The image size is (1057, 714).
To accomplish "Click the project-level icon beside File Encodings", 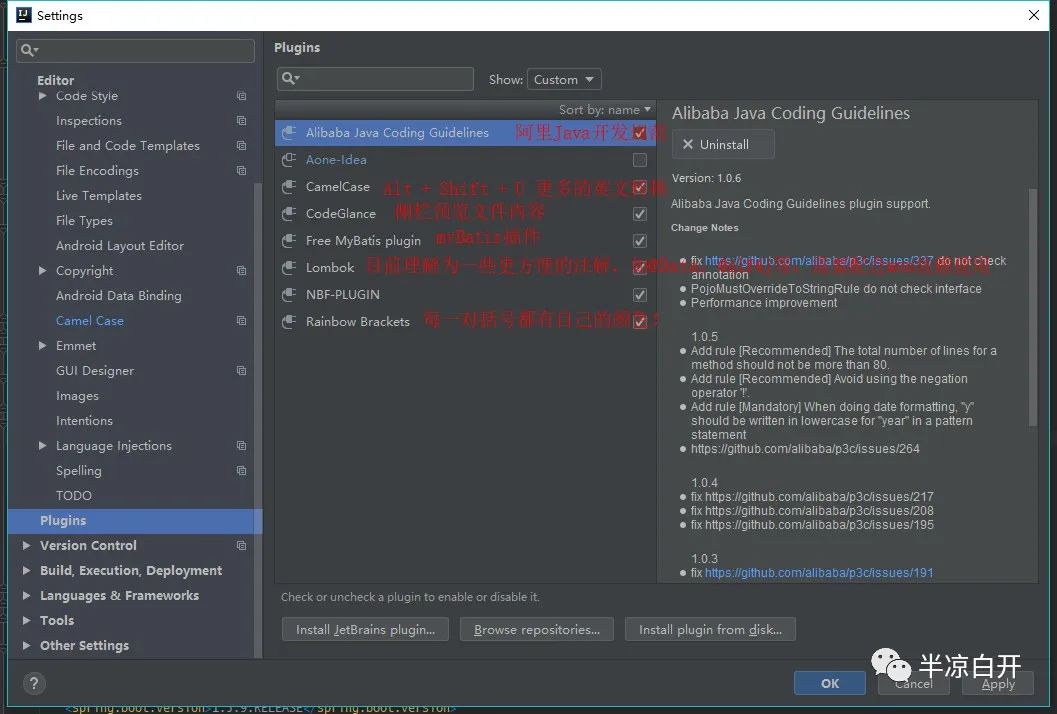I will pyautogui.click(x=241, y=171).
